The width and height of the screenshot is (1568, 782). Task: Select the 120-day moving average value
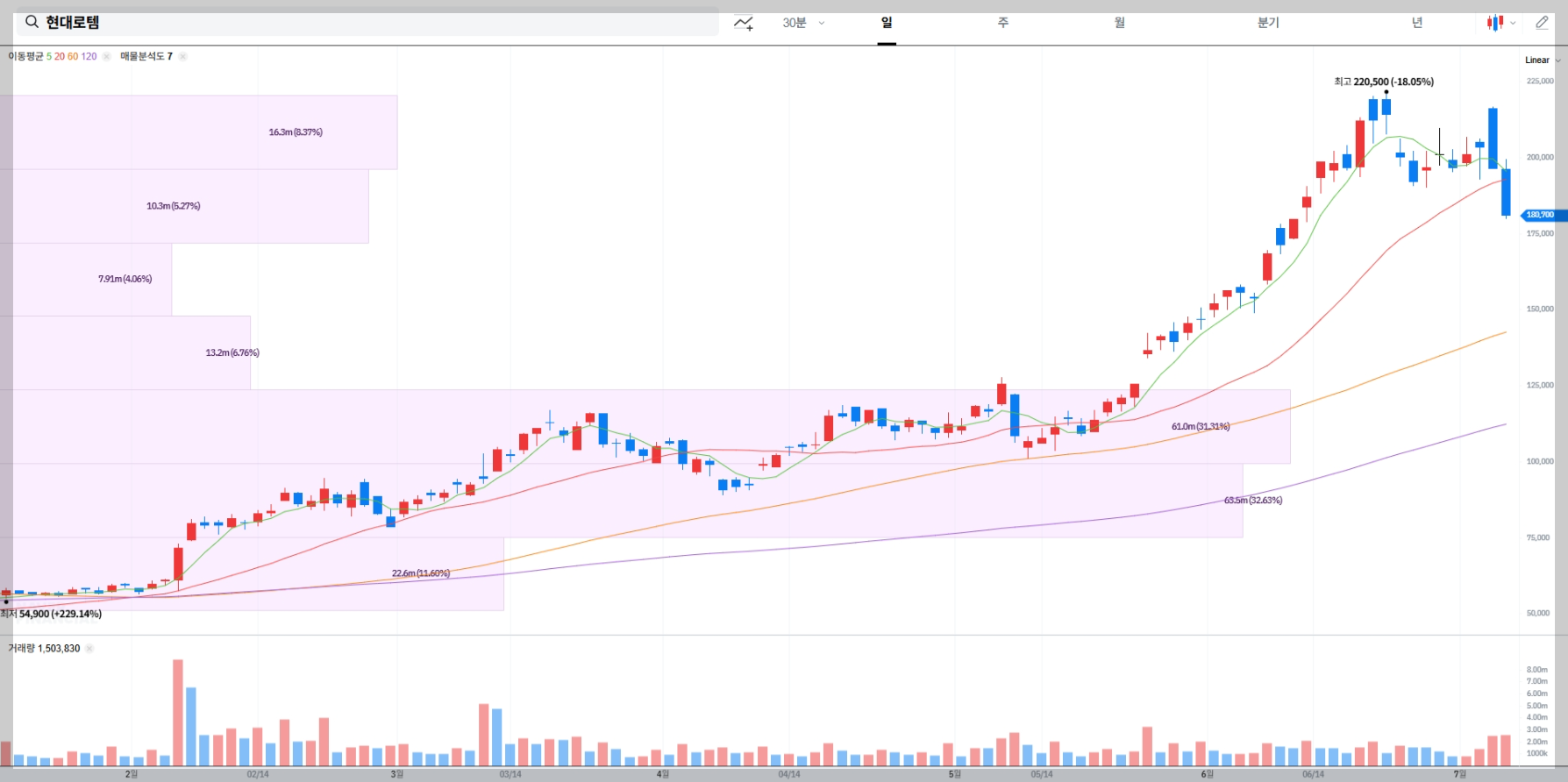pos(89,56)
